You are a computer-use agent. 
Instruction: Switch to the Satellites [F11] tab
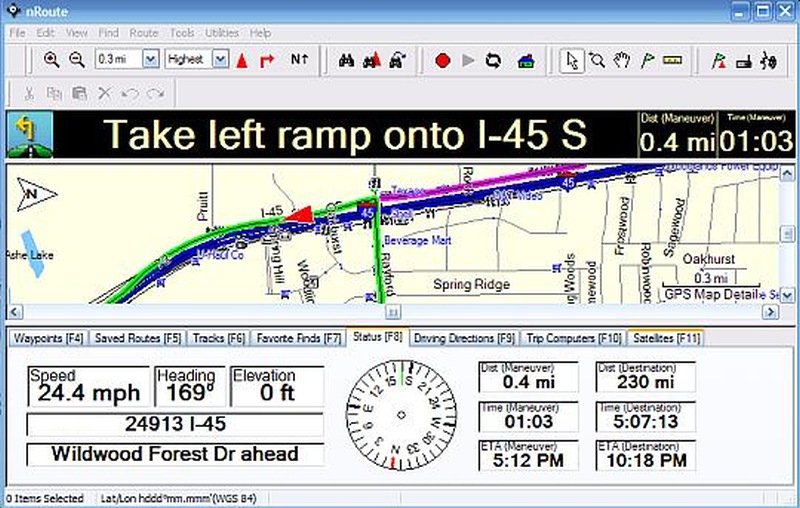666,338
